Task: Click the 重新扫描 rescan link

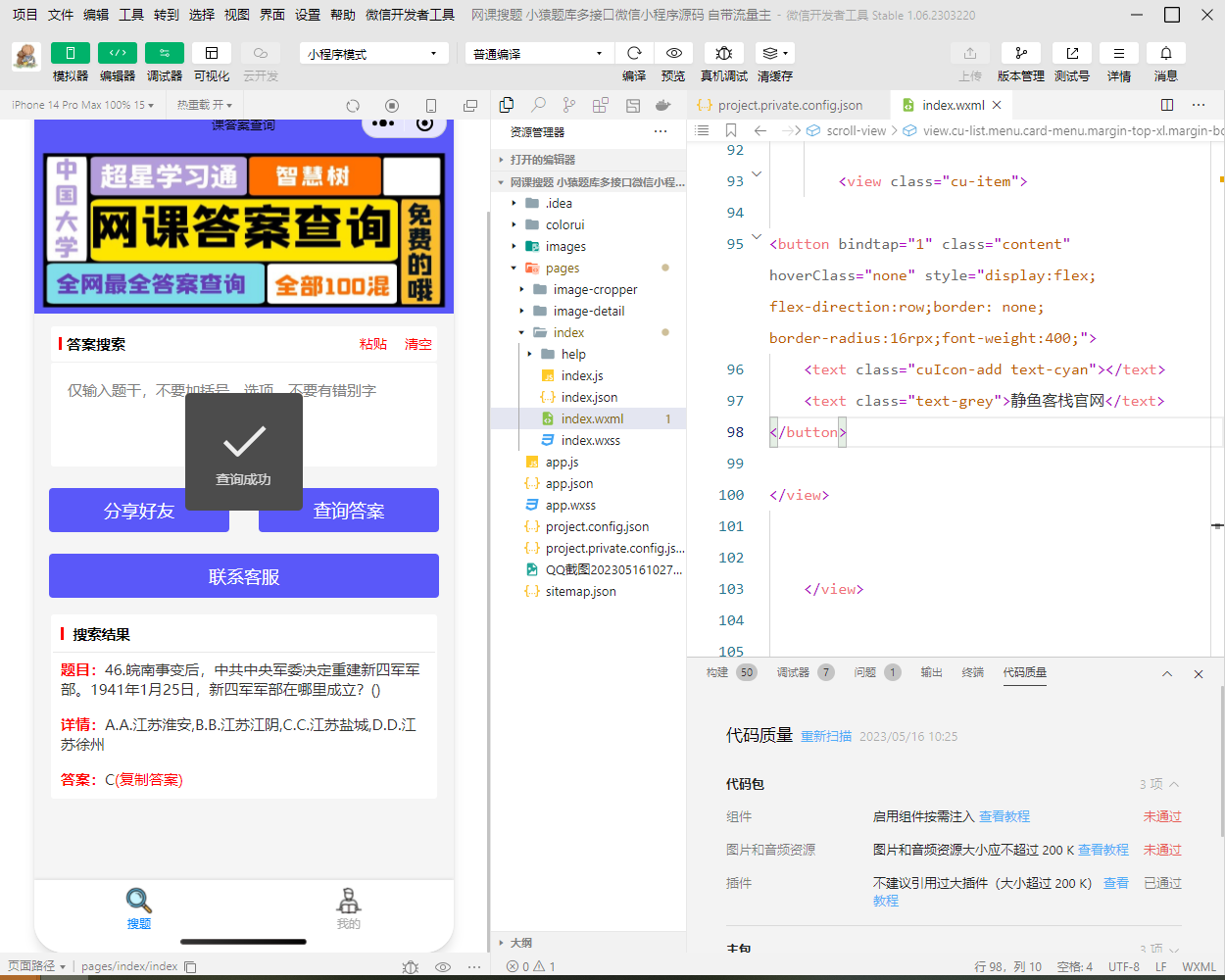Action: [x=826, y=736]
